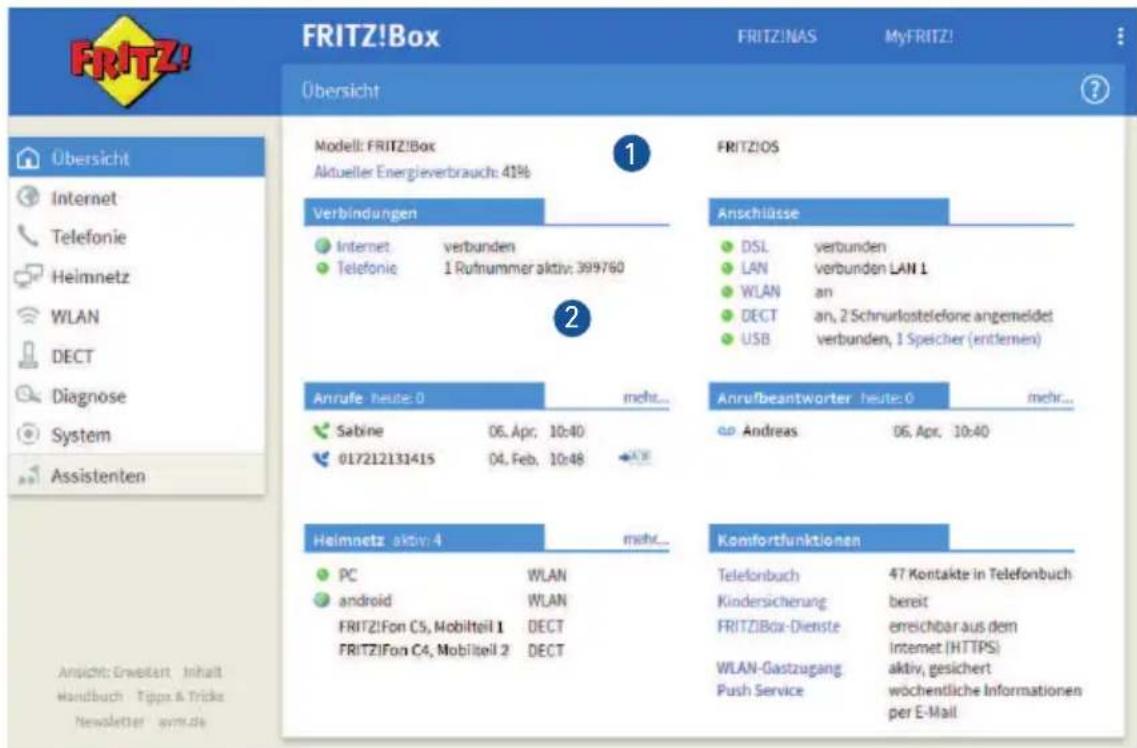
Task: Click green status dot beside DSL
Action: (x=727, y=246)
